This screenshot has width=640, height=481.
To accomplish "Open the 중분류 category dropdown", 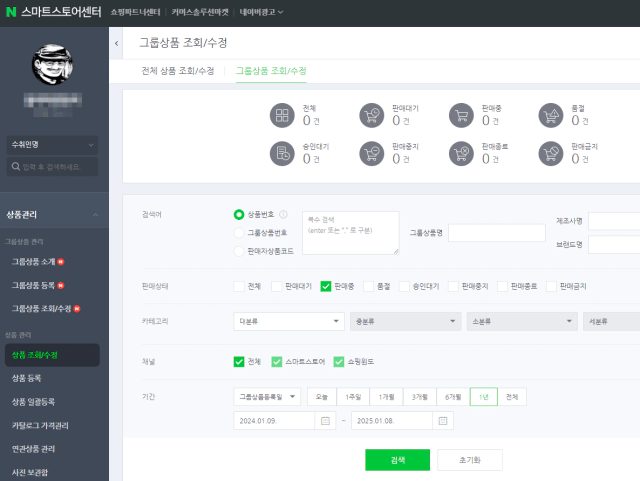I will (x=406, y=321).
